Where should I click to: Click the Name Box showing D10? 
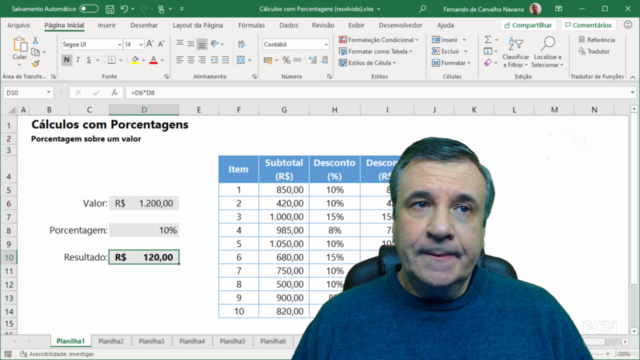(x=28, y=93)
